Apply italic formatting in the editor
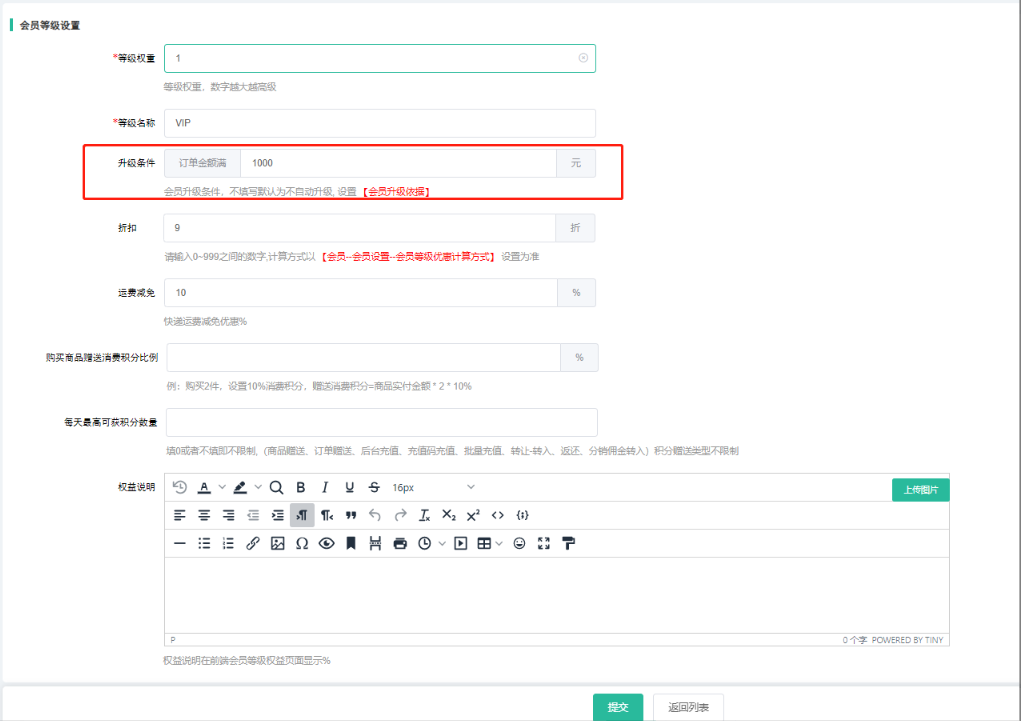 324,487
